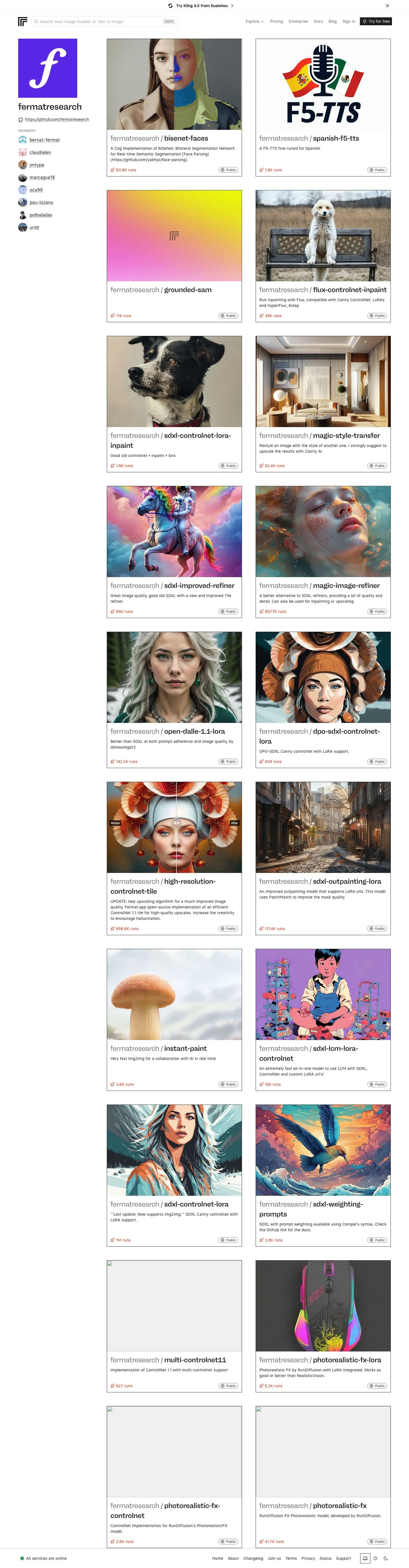This screenshot has height=1568, width=409.
Task: Click the 'All services are online' status indicator
Action: click(44, 1558)
